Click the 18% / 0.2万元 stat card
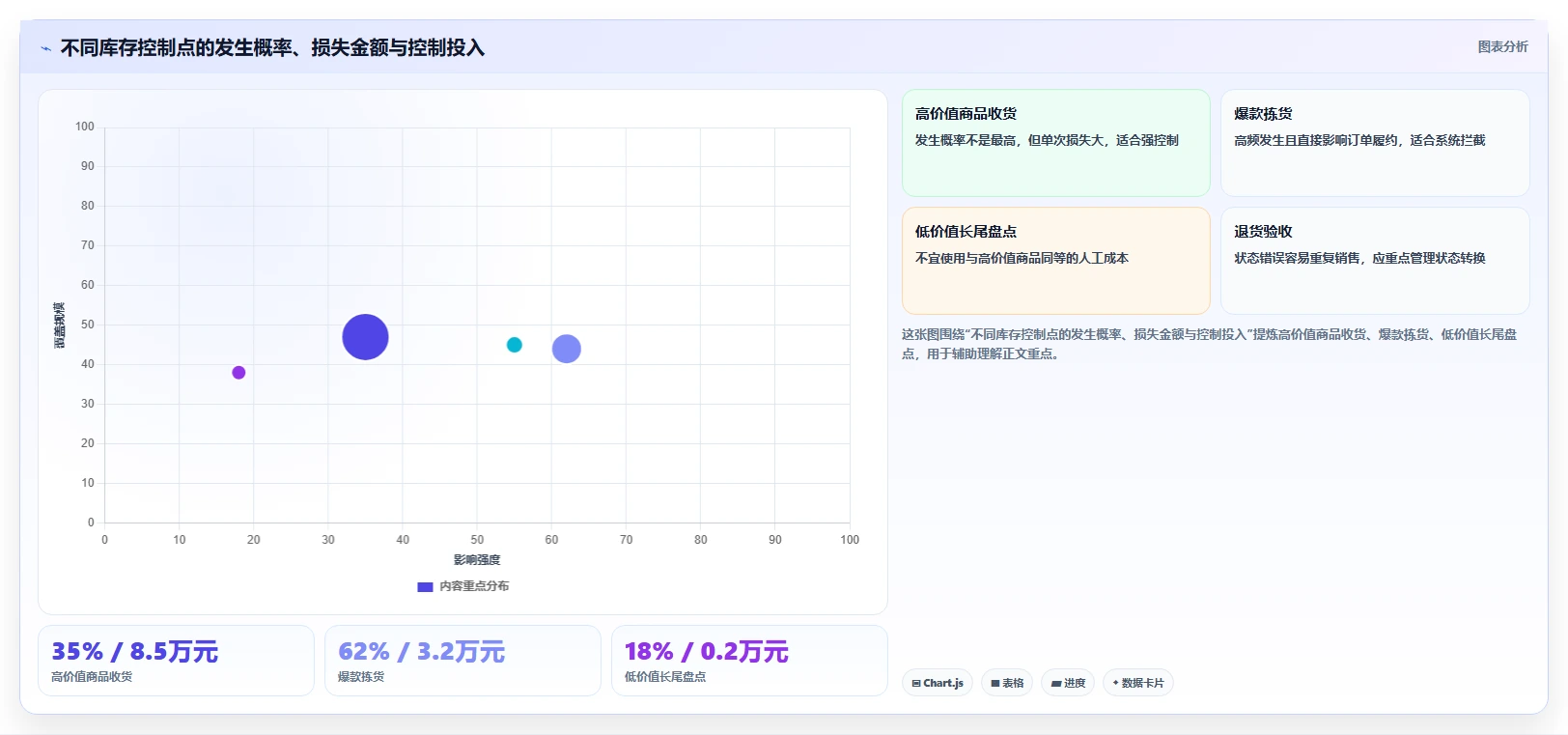 click(x=749, y=661)
